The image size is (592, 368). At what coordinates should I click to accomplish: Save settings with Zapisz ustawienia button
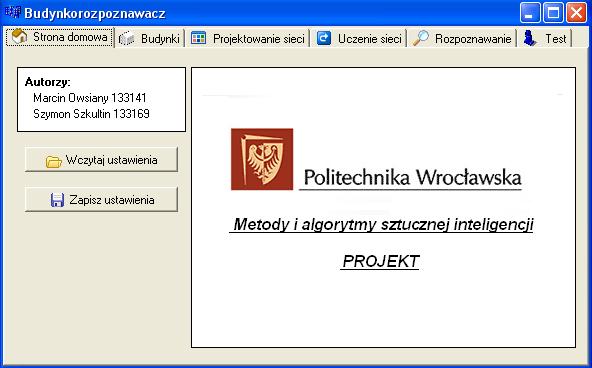pos(101,199)
